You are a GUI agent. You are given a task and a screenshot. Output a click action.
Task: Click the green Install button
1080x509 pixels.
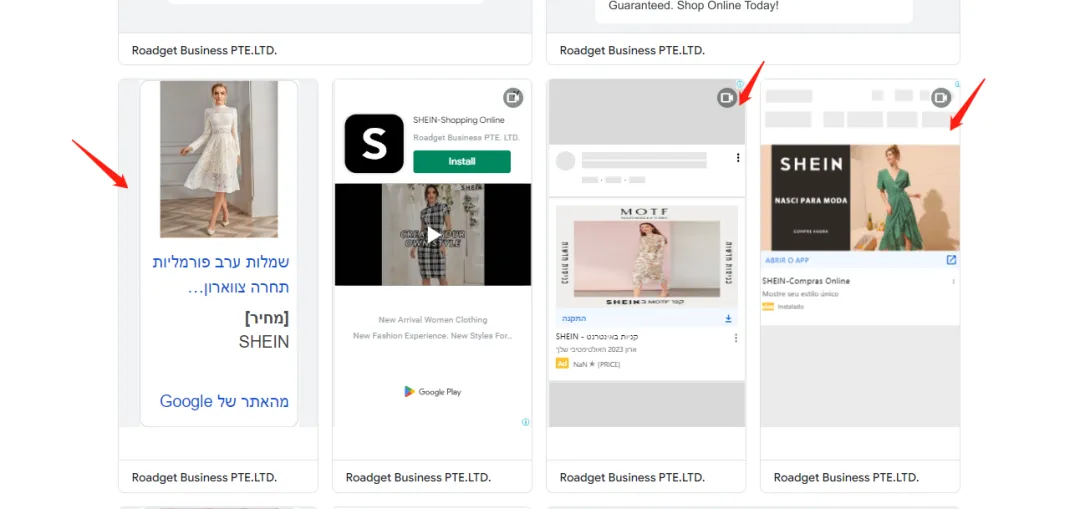[x=462, y=162]
